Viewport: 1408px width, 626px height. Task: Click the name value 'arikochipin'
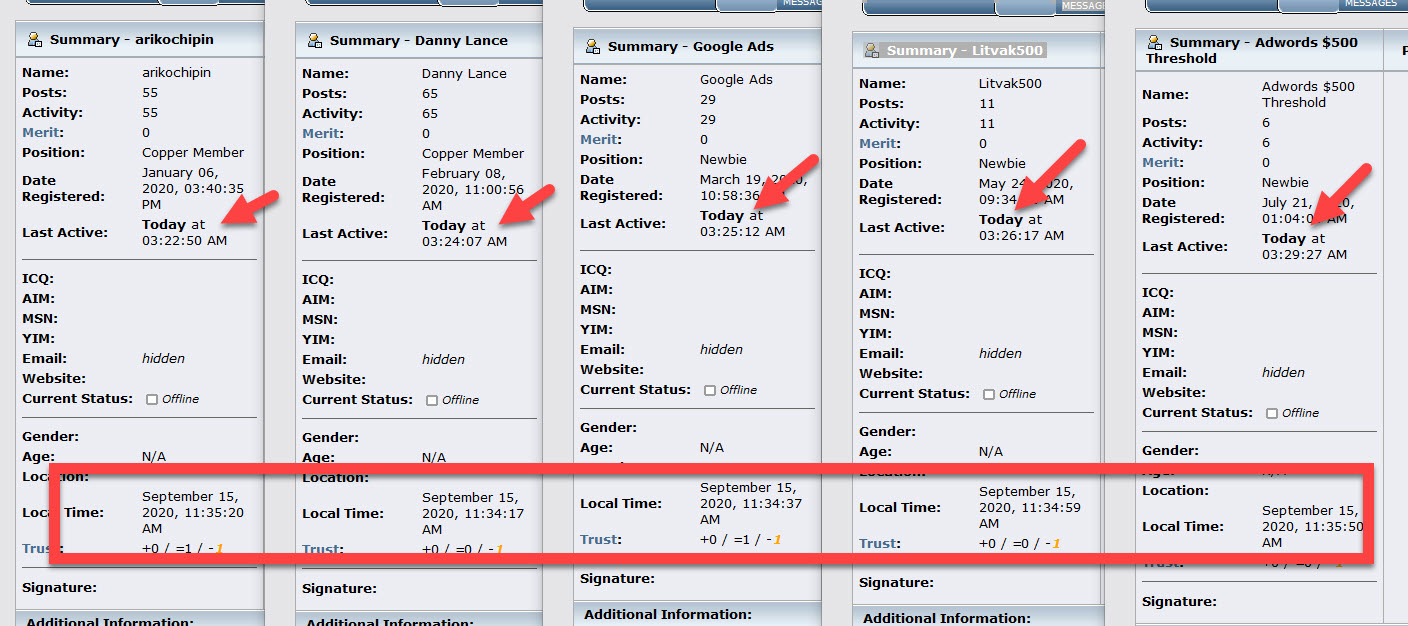pos(177,73)
